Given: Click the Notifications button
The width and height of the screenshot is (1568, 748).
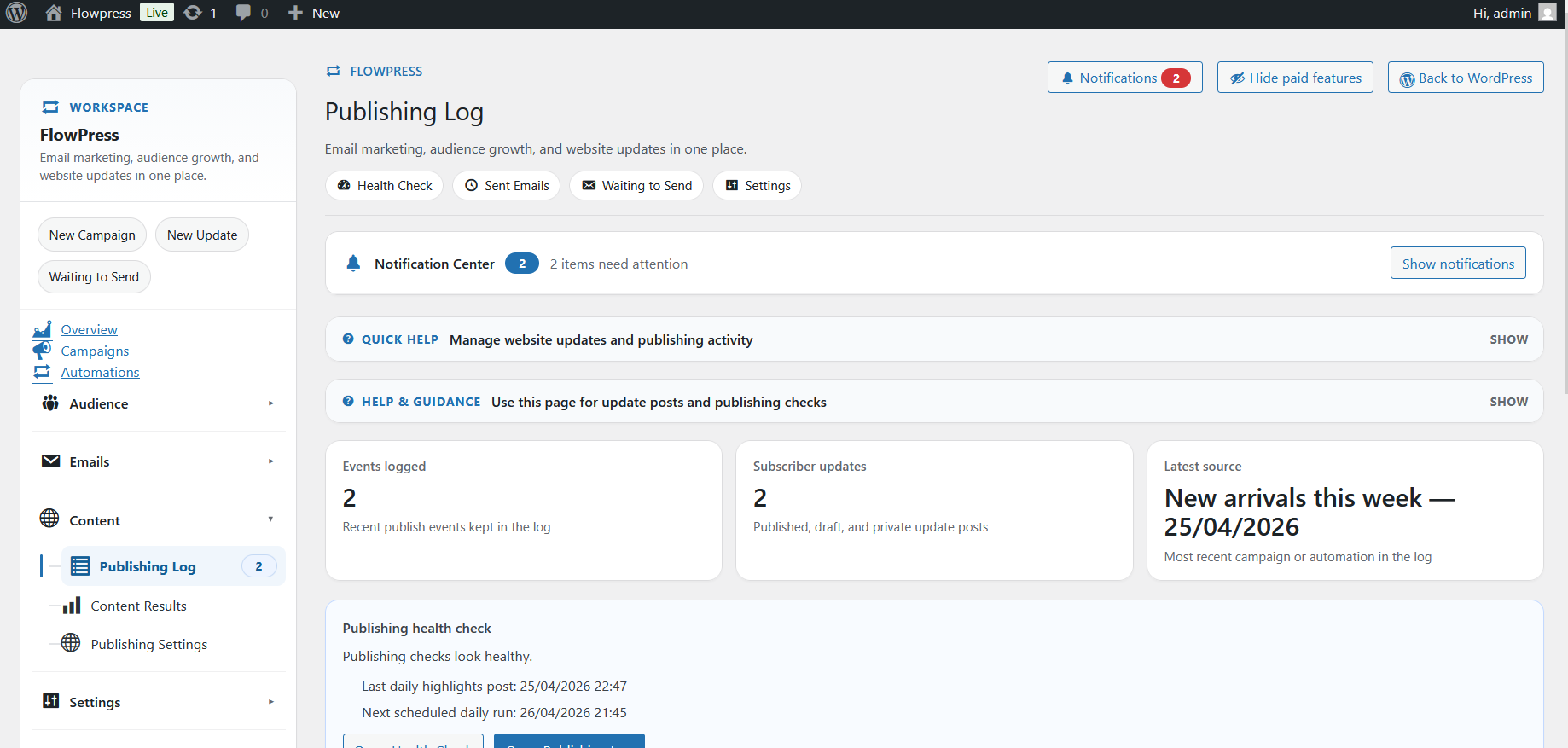Looking at the screenshot, I should tap(1125, 78).
